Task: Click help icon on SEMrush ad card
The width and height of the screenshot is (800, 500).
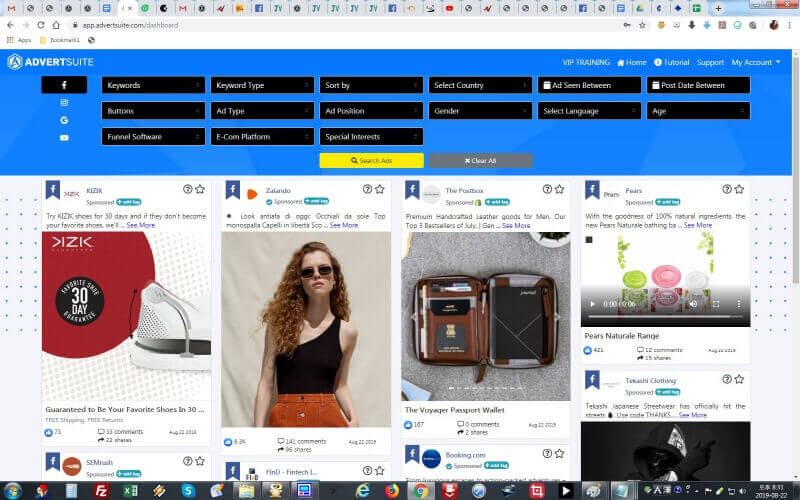Action: (x=188, y=461)
